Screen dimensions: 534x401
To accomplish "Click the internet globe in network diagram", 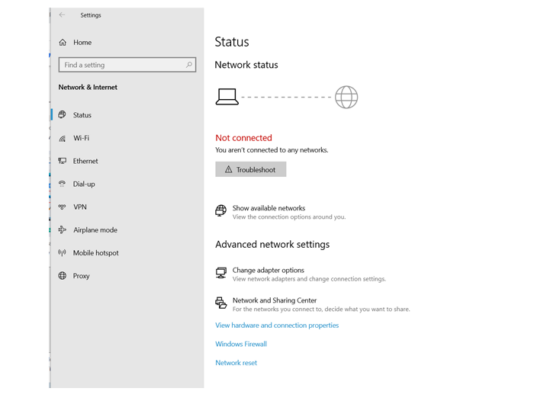I will pos(346,97).
